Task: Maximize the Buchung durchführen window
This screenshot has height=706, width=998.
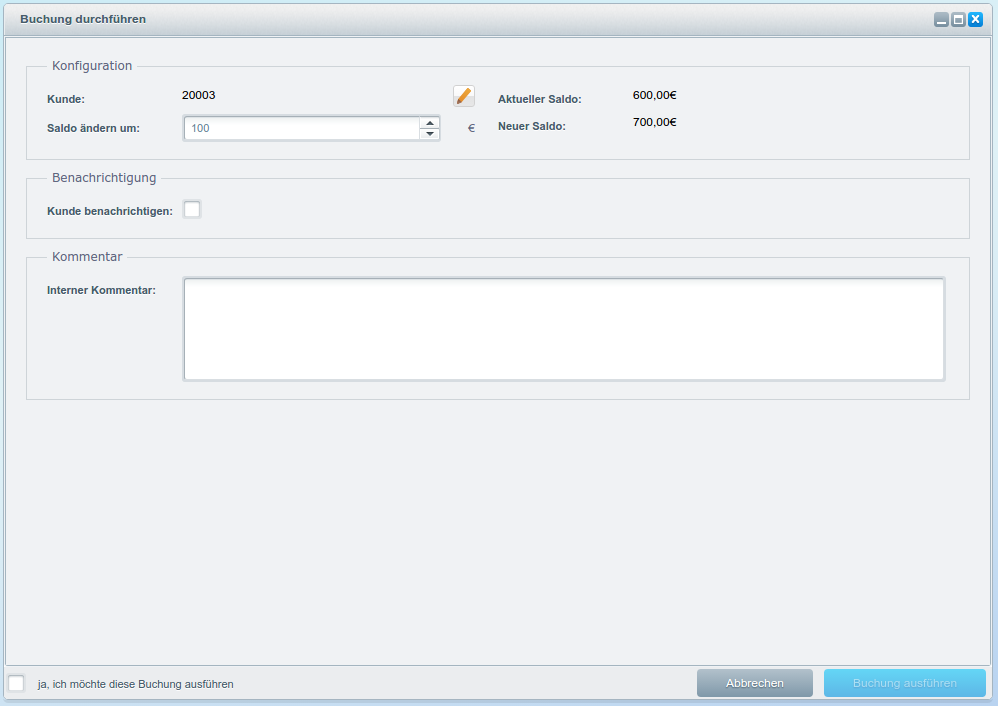Action: (x=958, y=19)
